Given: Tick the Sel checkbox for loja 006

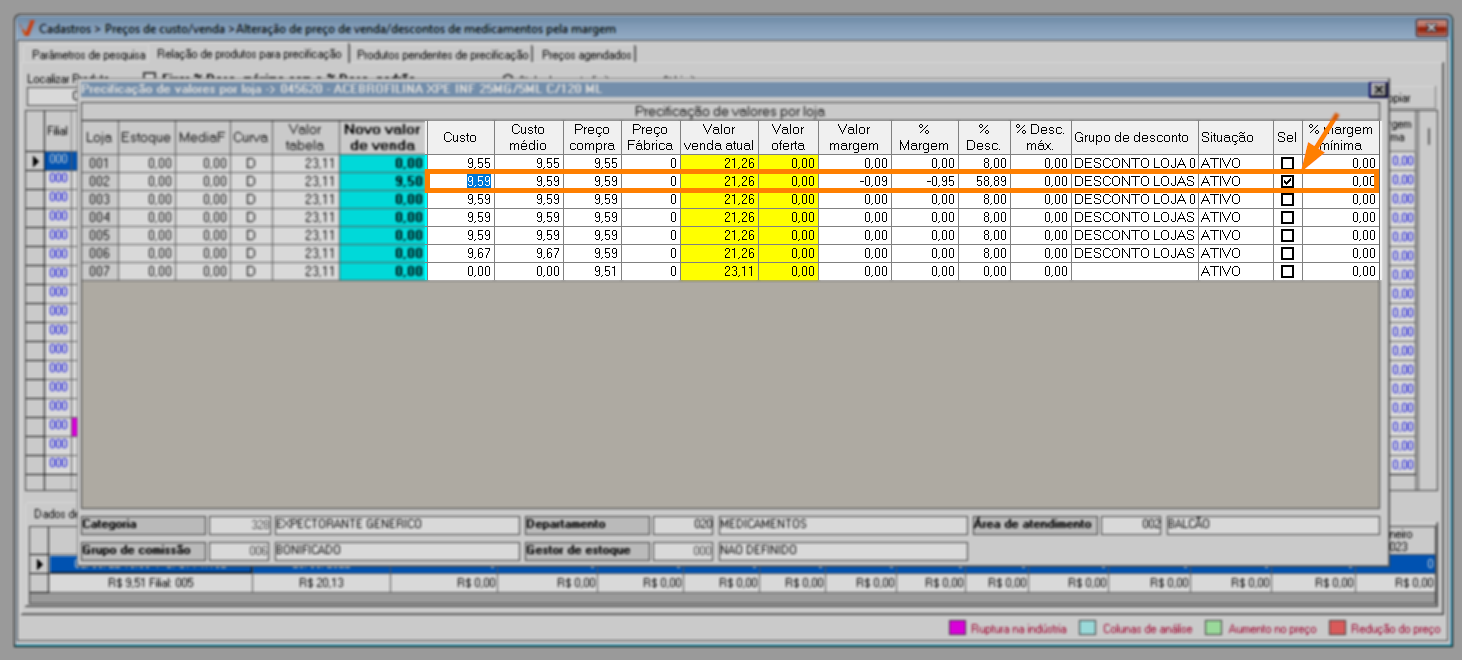Looking at the screenshot, I should pyautogui.click(x=1288, y=253).
